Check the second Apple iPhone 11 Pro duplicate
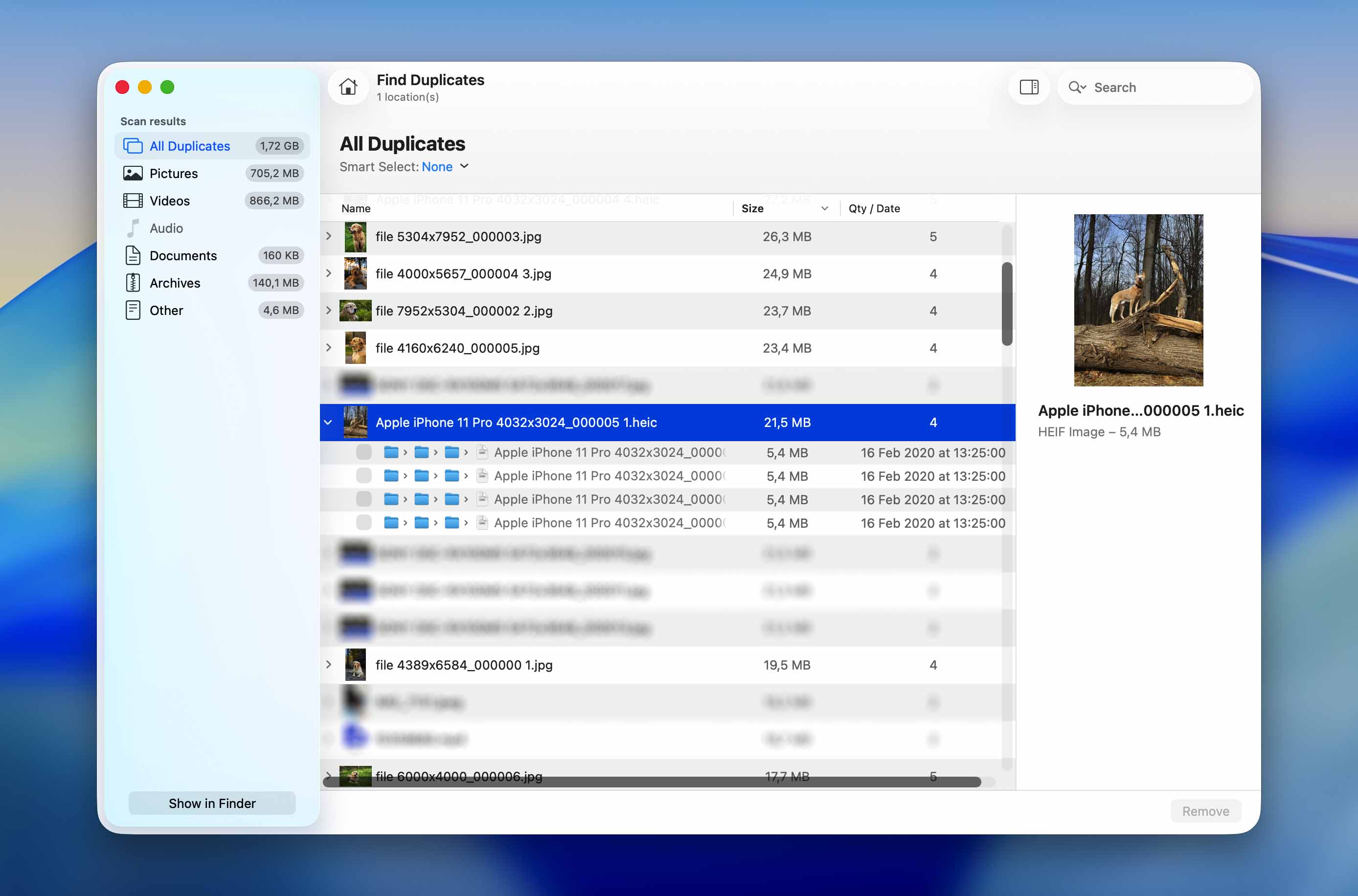Screen dimensions: 1358x896 pos(363,475)
